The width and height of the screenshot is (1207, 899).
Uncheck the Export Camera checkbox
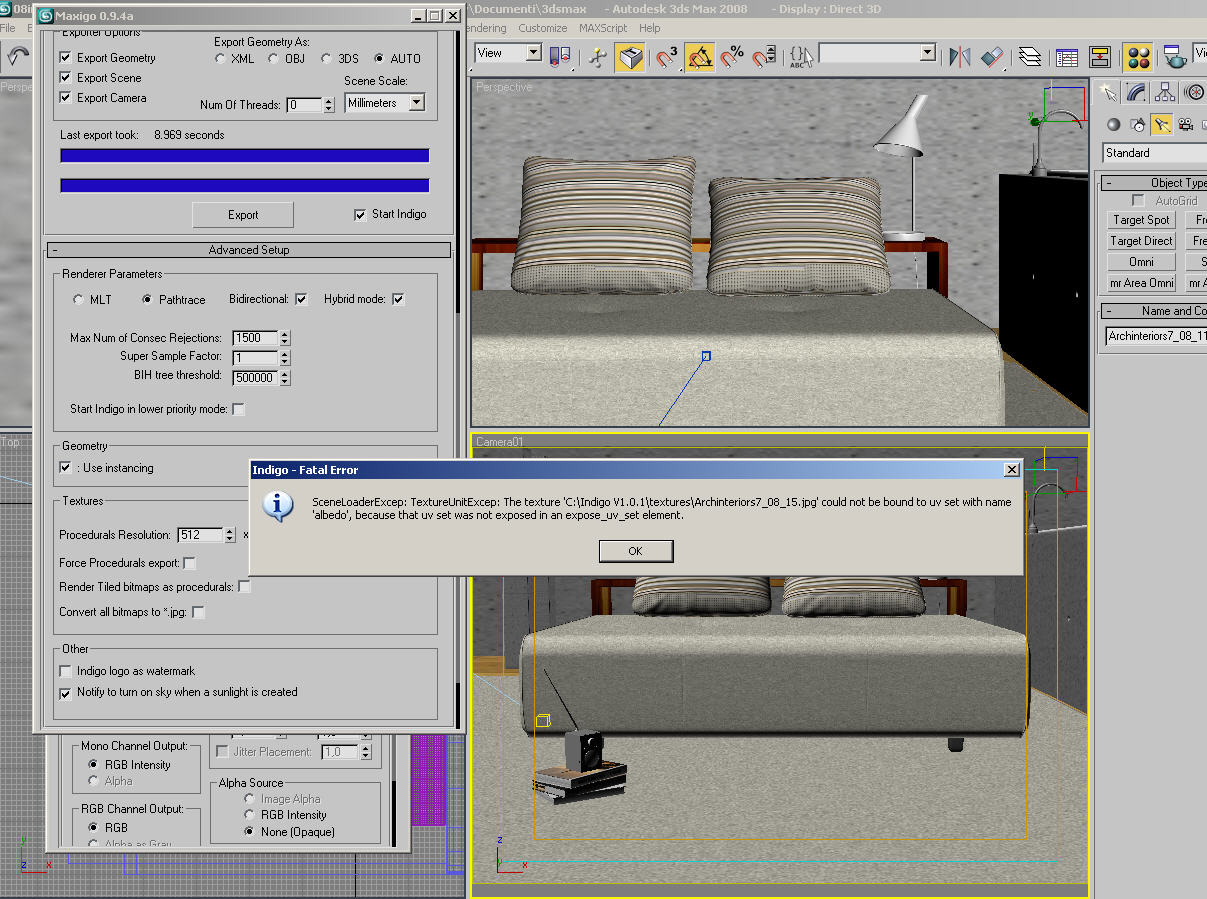click(x=66, y=98)
